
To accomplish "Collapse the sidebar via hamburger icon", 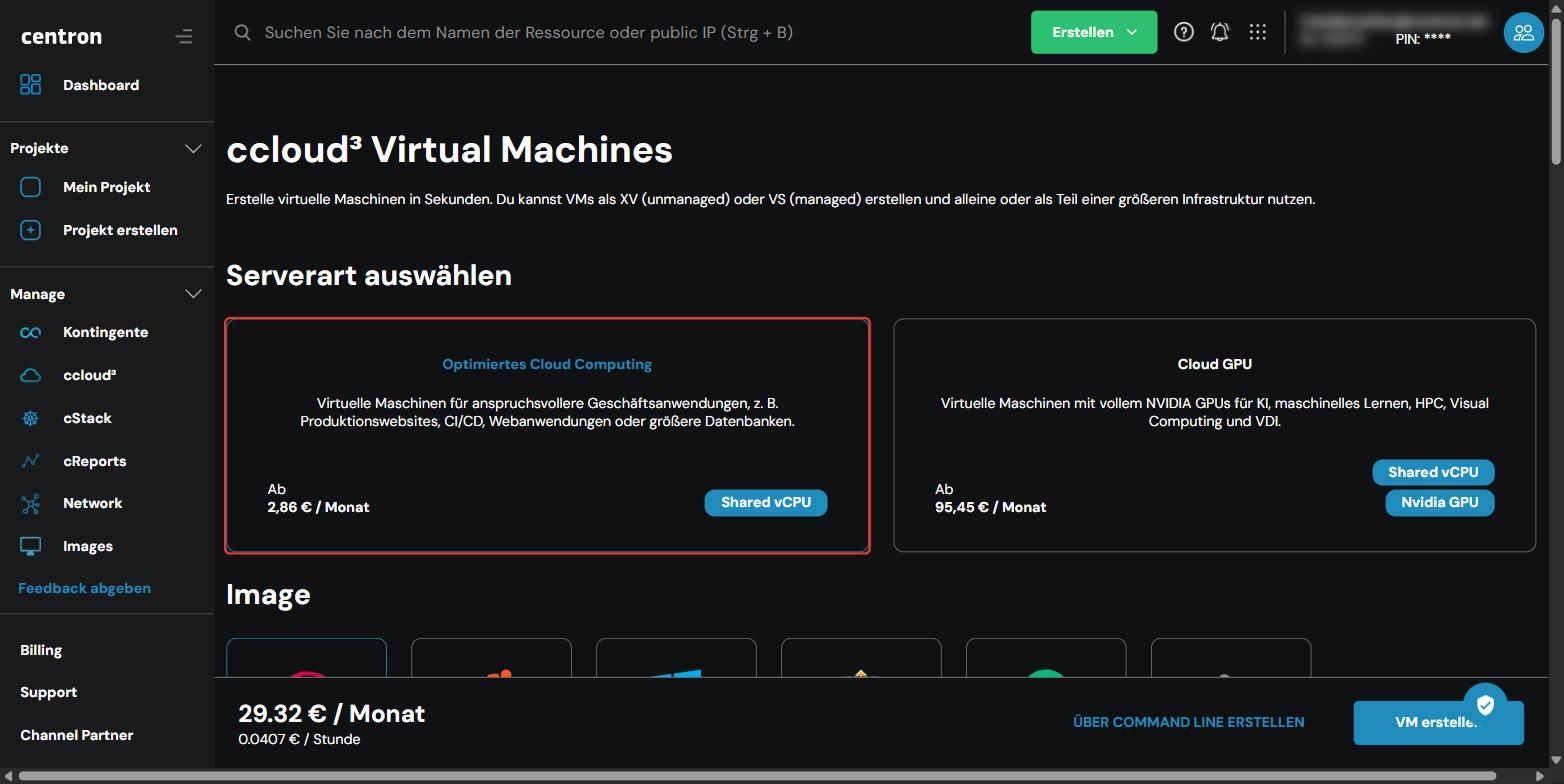I will (183, 37).
